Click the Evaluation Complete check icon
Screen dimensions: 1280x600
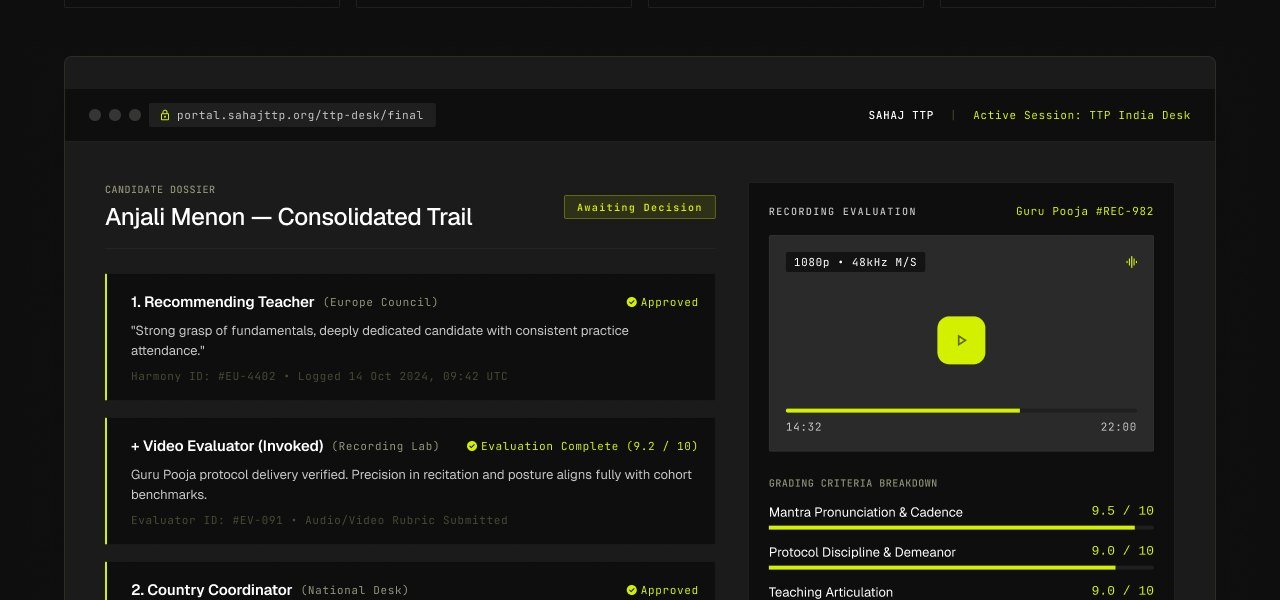pos(472,446)
